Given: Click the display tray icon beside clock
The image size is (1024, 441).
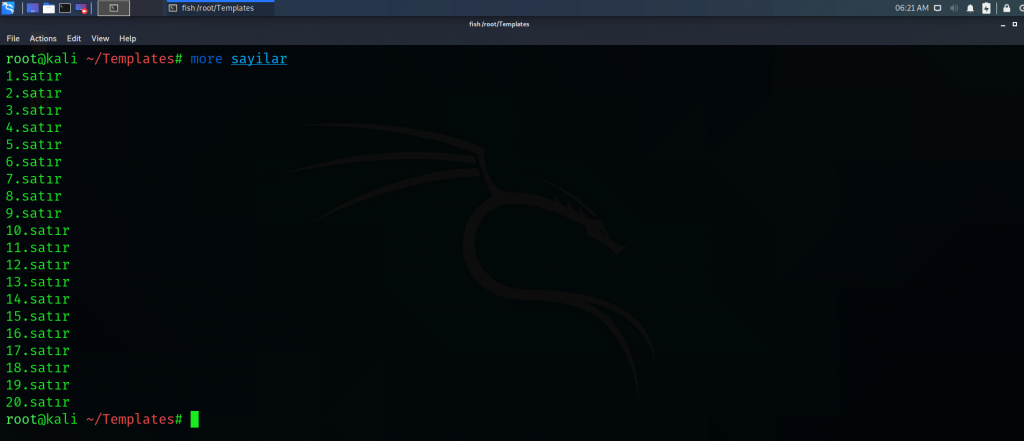Looking at the screenshot, I should [937, 8].
